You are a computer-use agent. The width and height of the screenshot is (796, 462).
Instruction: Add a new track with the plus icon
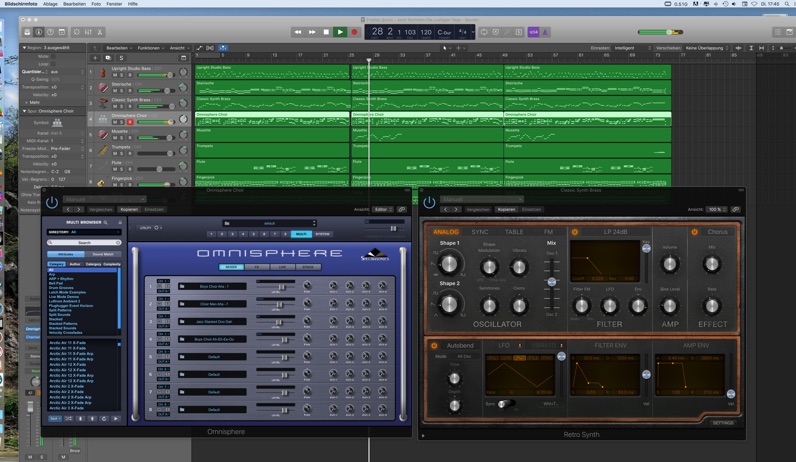tap(95, 58)
